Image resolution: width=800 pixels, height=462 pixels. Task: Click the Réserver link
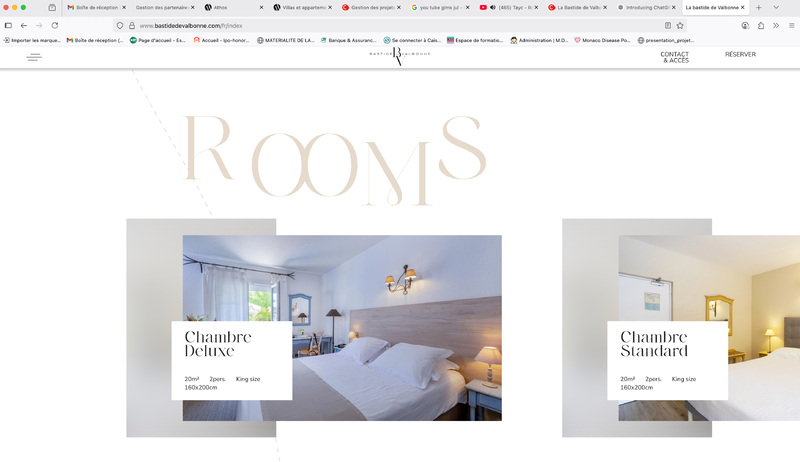(740, 54)
